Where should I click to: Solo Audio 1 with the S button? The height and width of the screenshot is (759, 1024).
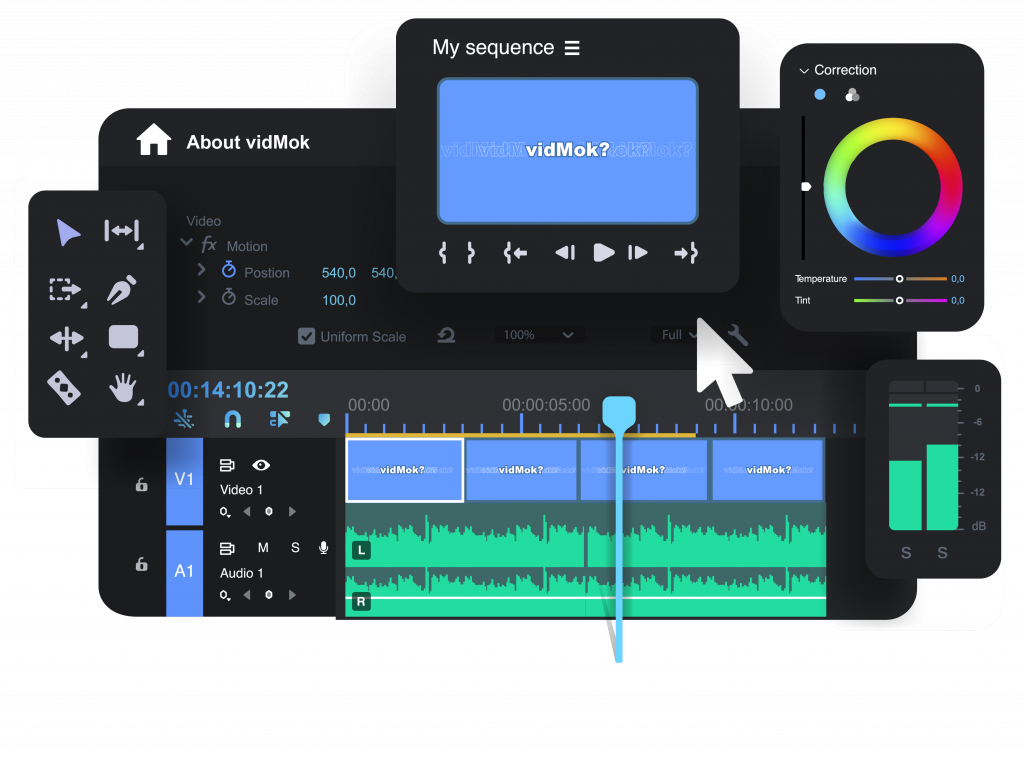(x=295, y=548)
